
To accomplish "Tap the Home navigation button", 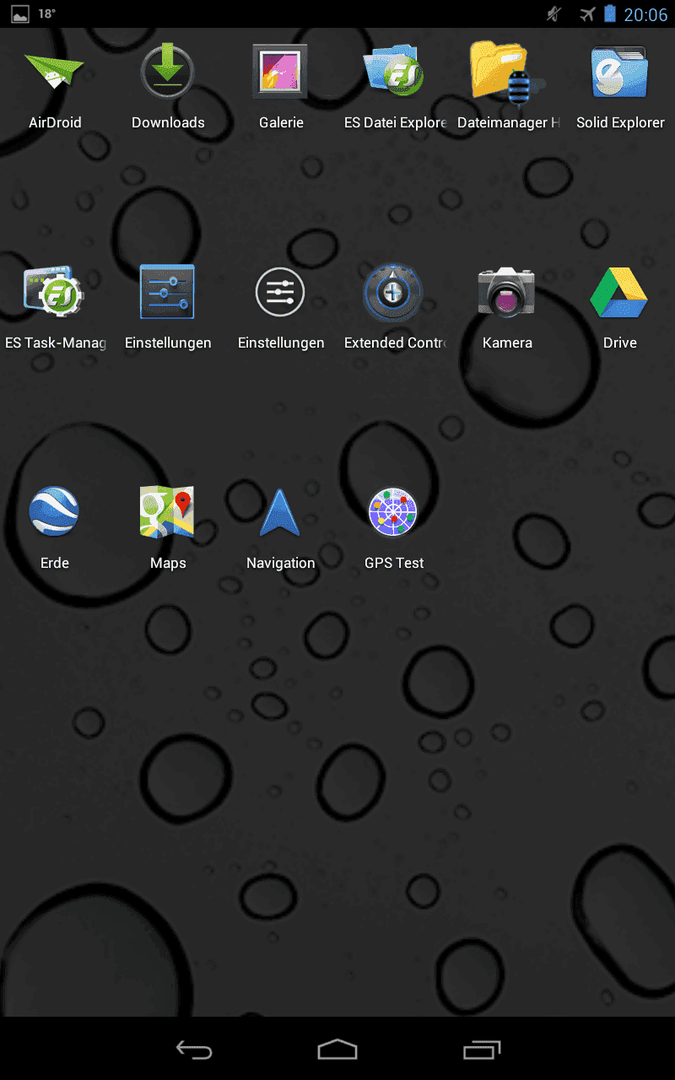I will (338, 1049).
